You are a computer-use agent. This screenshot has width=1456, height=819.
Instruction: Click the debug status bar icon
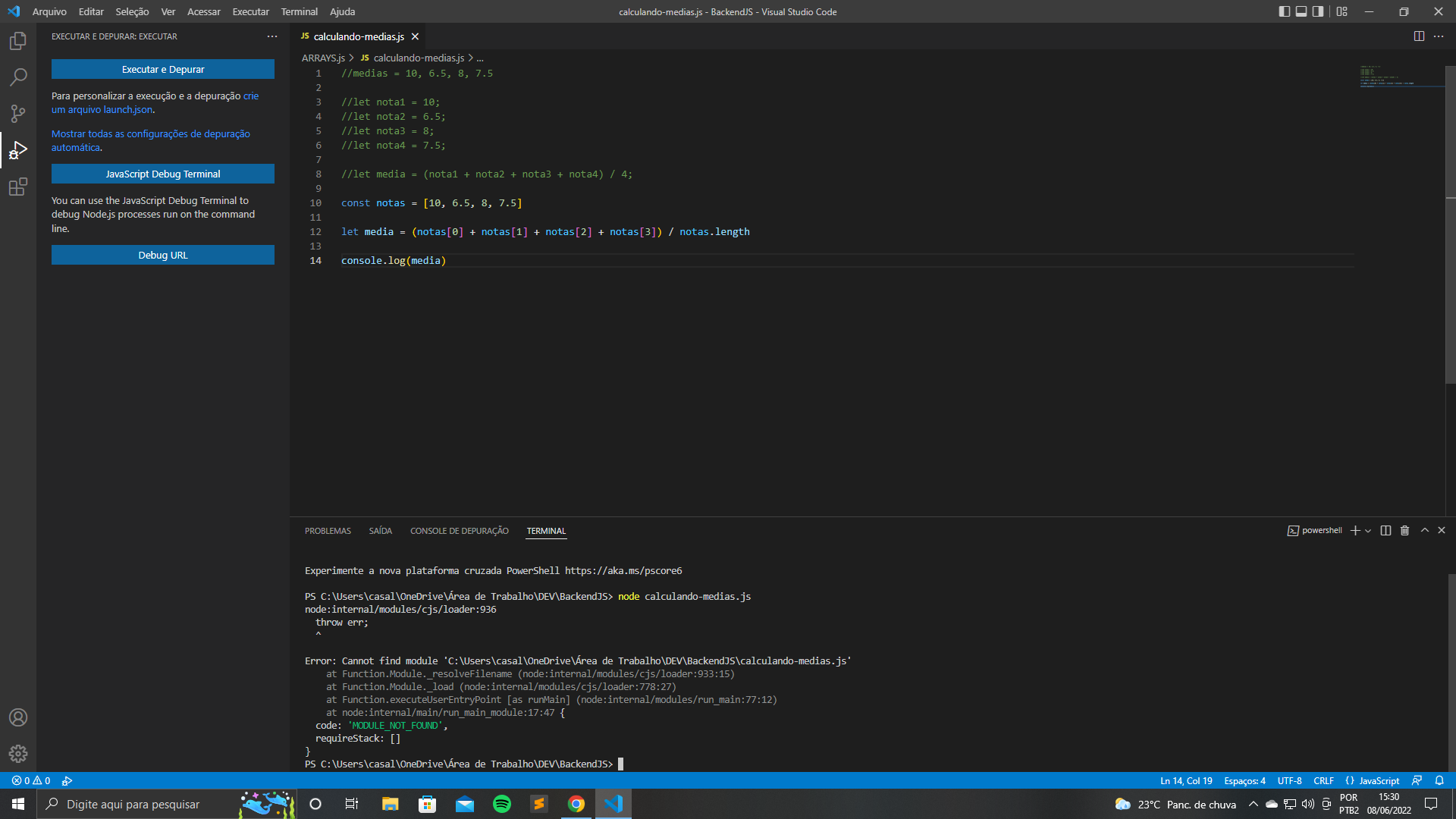click(67, 780)
